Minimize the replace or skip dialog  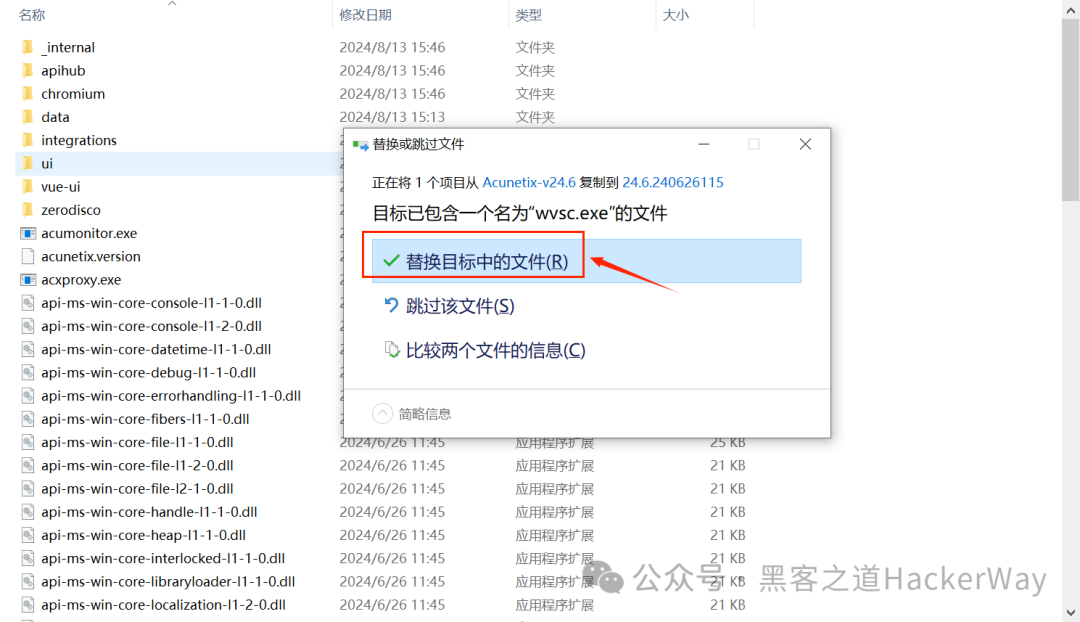[703, 144]
